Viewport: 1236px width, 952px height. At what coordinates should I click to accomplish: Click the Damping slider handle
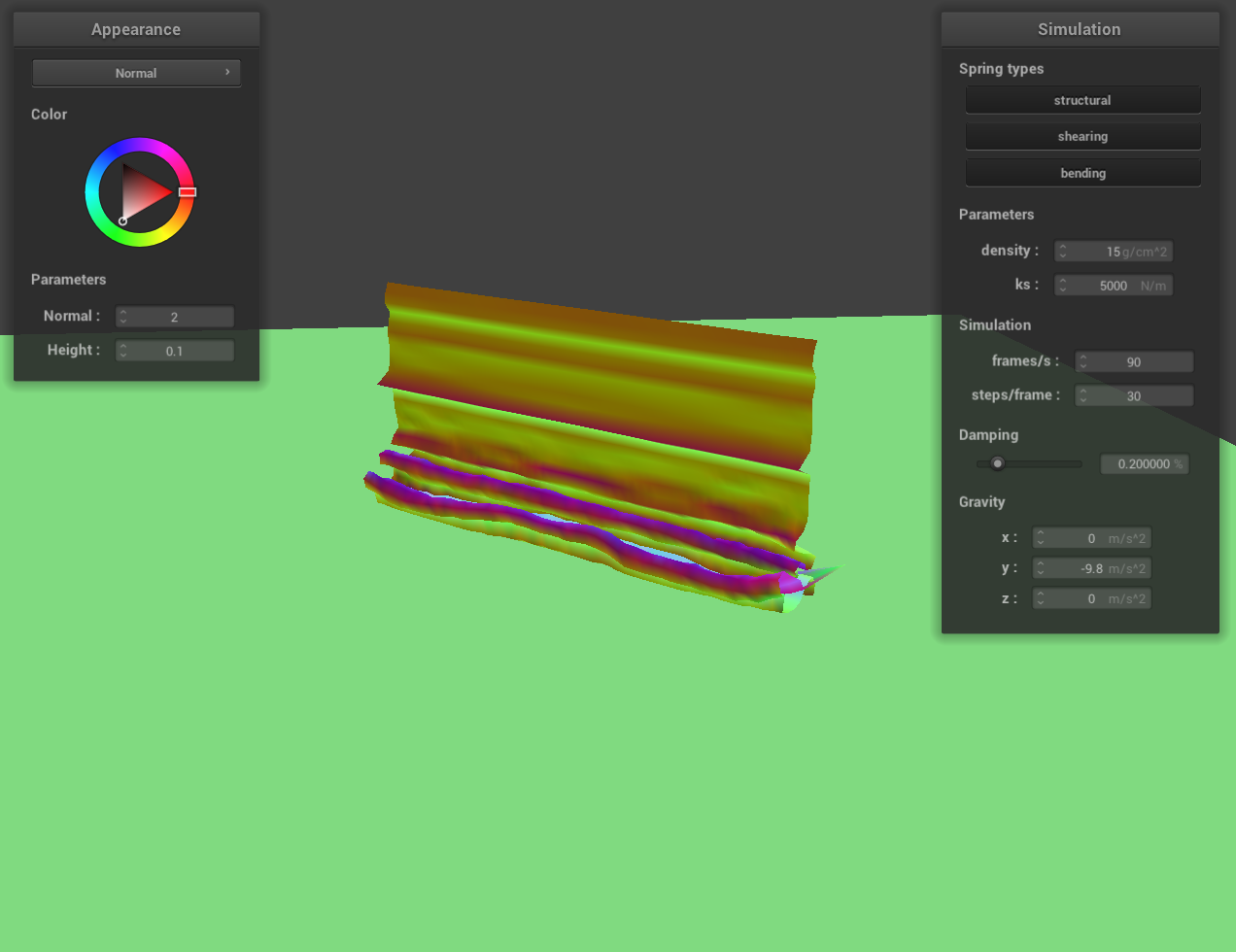tap(997, 463)
